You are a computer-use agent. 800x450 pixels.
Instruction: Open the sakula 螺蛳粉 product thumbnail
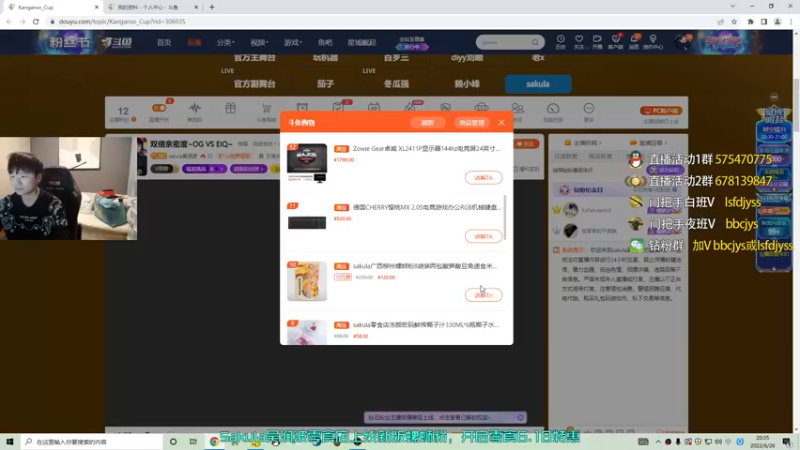(x=307, y=281)
